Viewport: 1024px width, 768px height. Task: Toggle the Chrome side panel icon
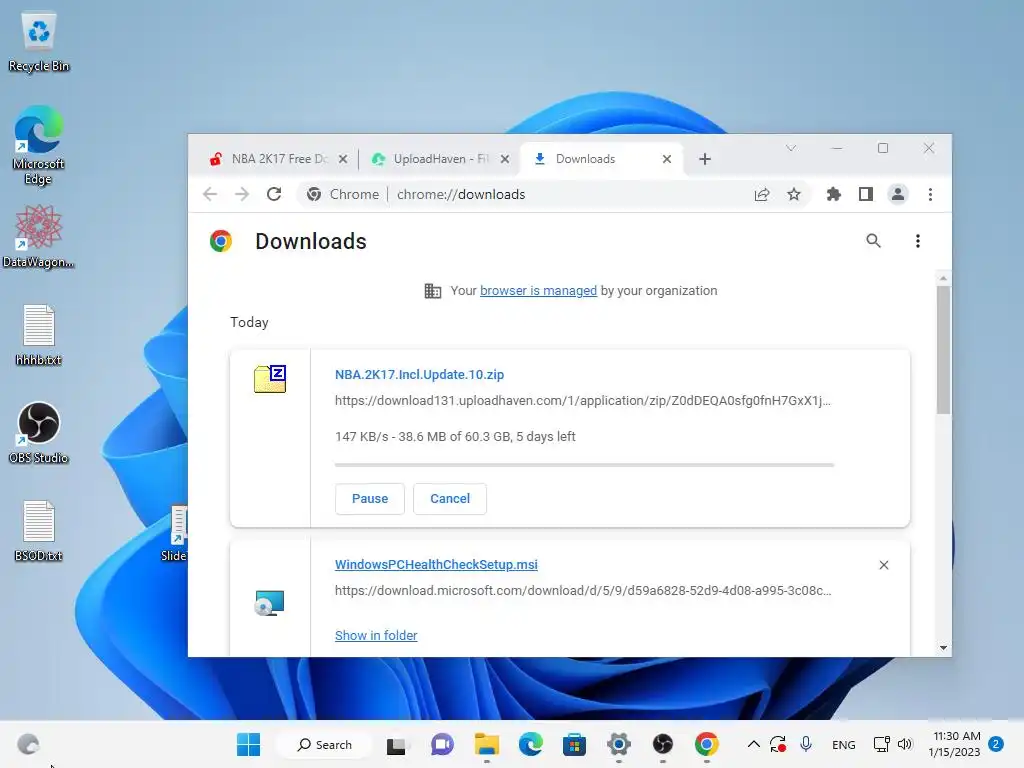(865, 194)
